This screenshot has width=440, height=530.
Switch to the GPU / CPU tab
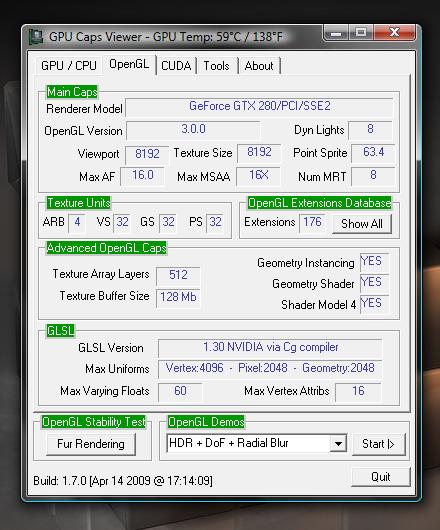(69, 66)
